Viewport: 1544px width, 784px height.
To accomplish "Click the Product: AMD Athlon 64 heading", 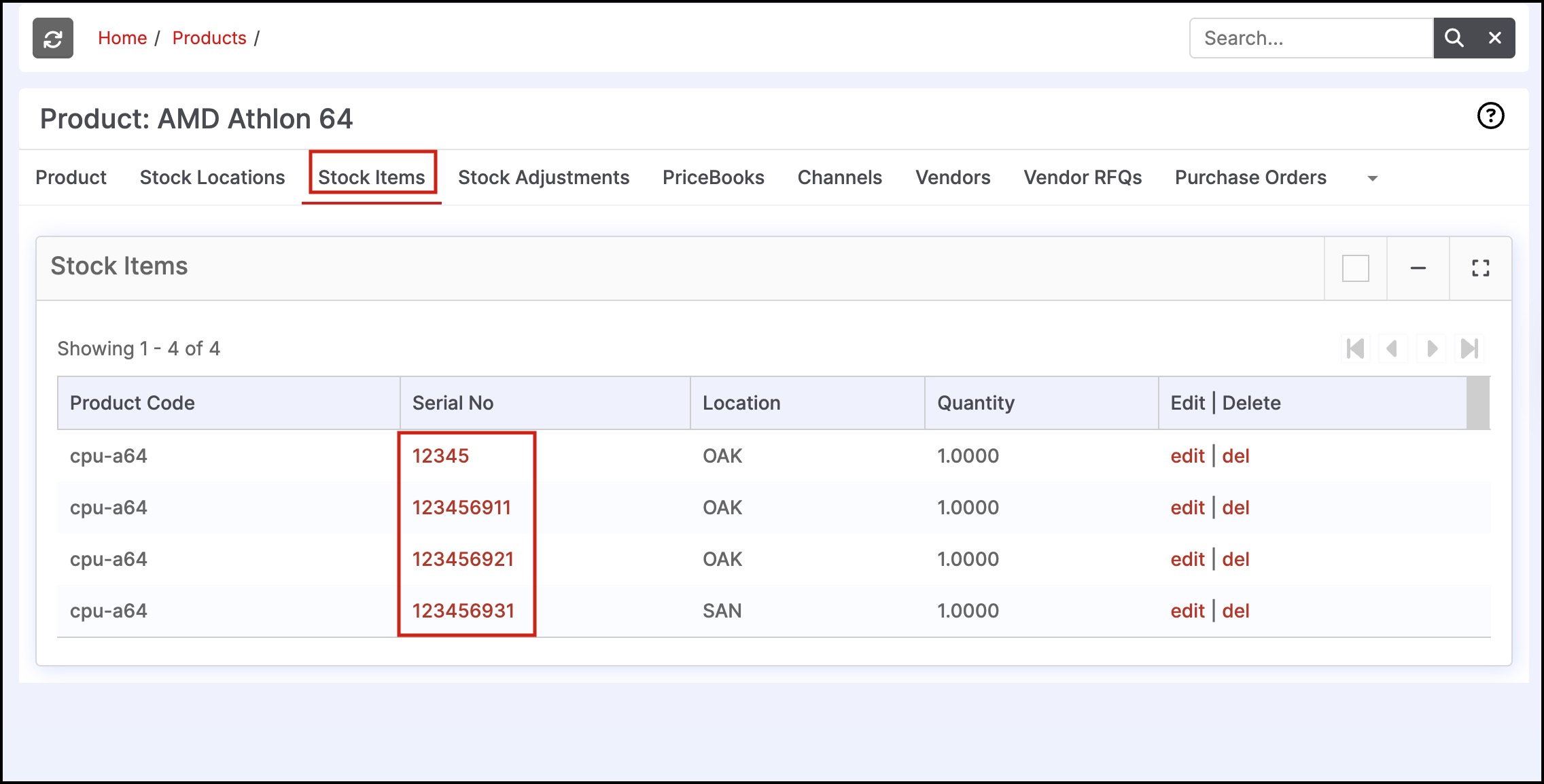I will coord(196,119).
